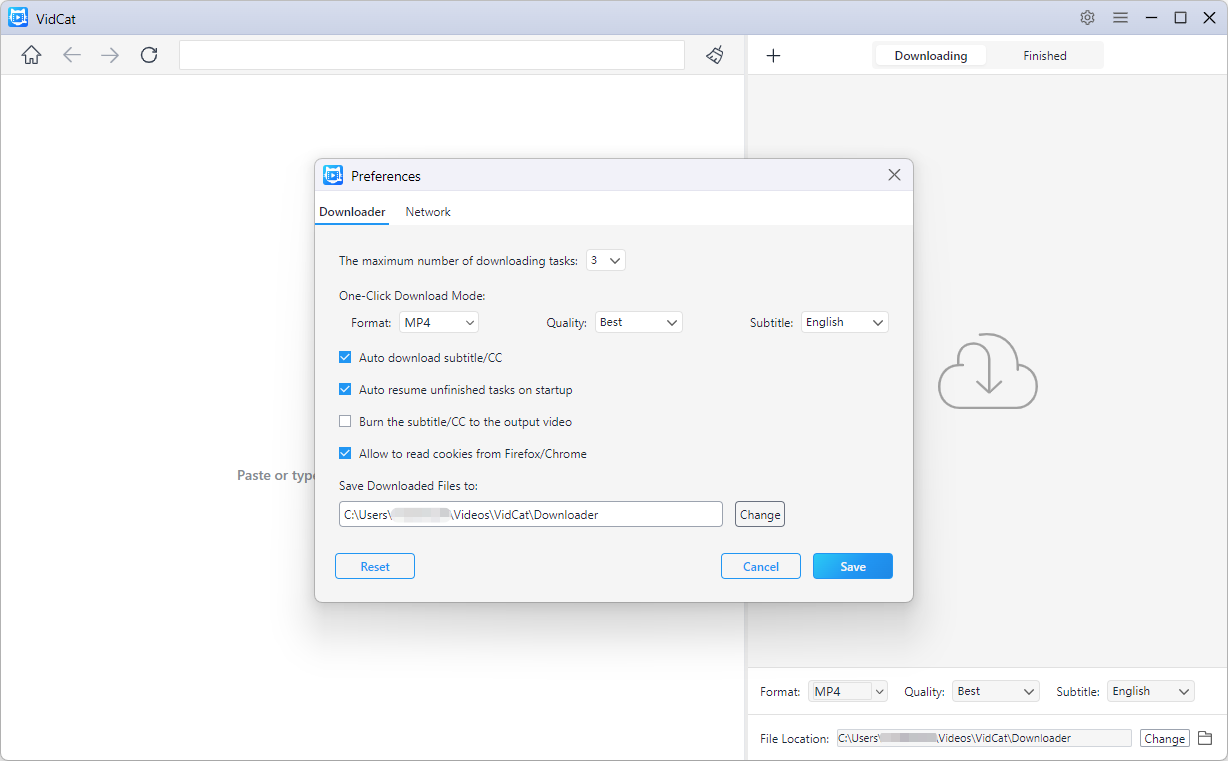The image size is (1228, 761).
Task: Navigate forward in the built-in browser
Action: coord(110,55)
